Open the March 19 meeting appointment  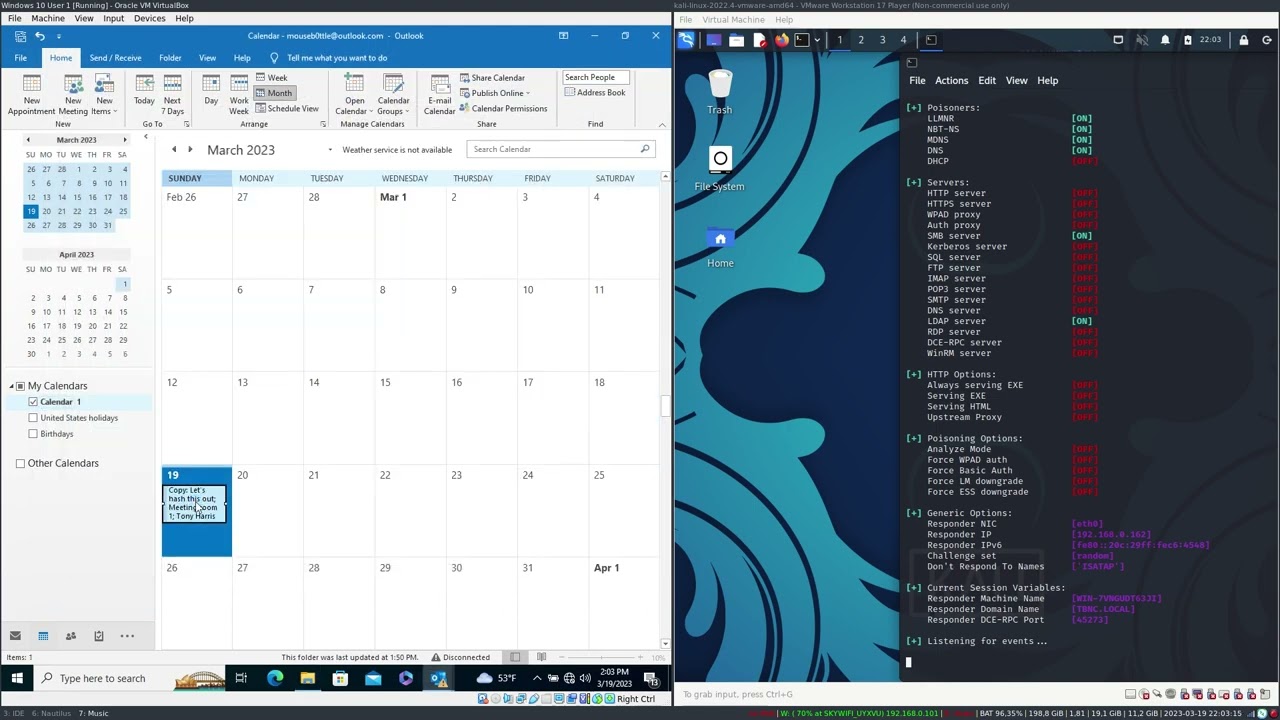[x=195, y=503]
